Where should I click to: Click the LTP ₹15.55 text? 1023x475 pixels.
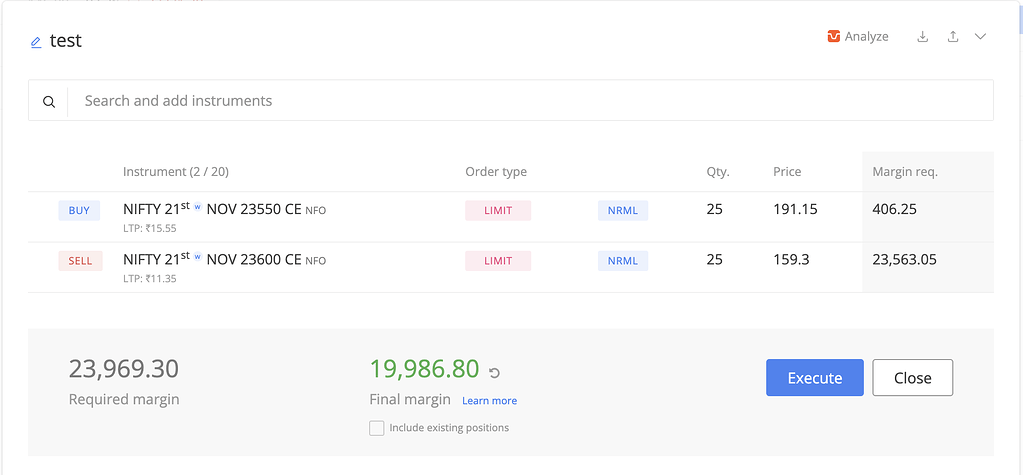click(x=149, y=228)
